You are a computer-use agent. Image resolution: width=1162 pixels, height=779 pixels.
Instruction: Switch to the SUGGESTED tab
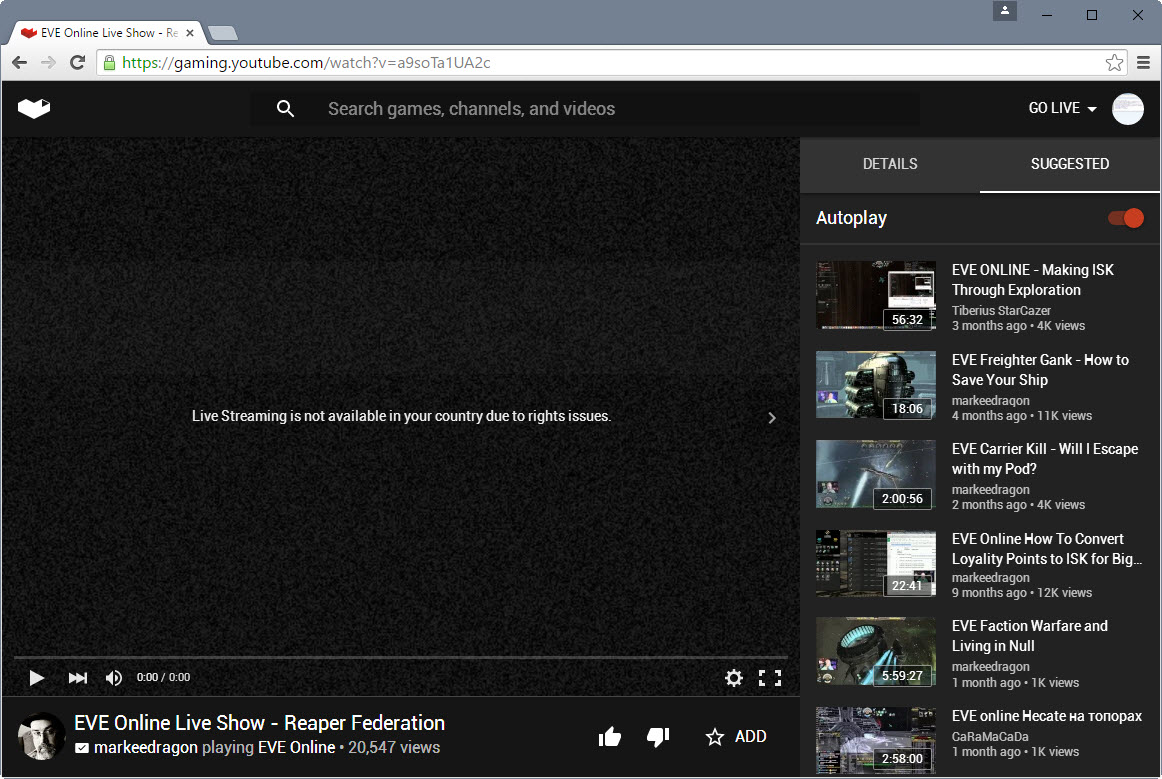1069,164
